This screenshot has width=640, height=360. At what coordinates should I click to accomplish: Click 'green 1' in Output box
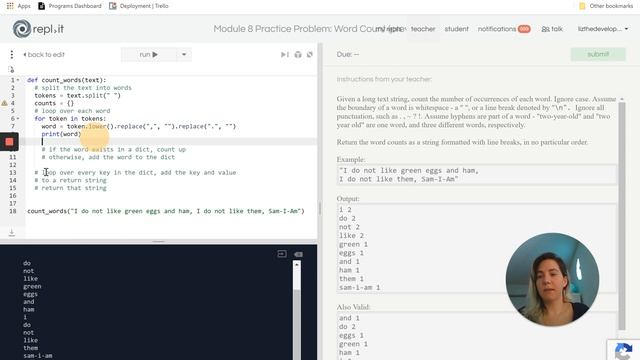(x=353, y=244)
